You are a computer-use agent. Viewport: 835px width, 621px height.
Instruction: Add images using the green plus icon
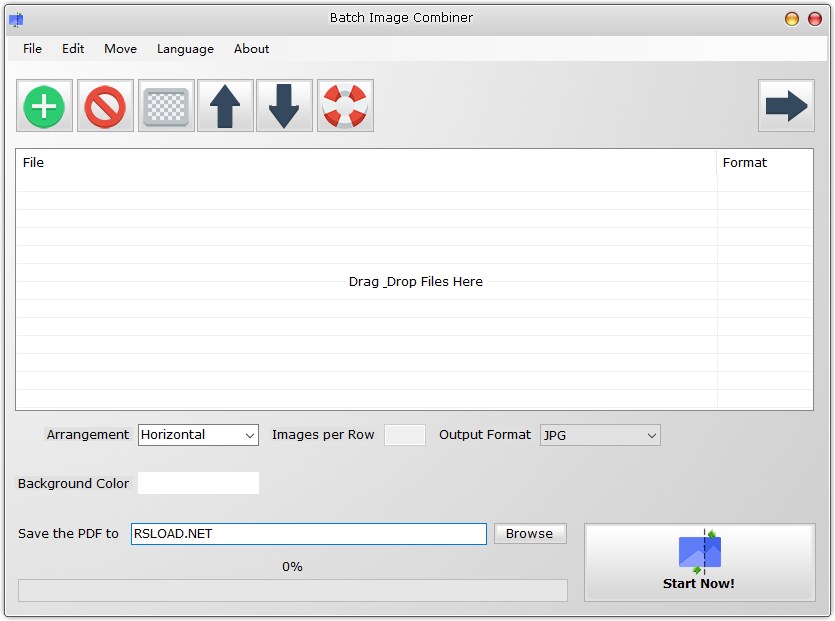(43, 106)
